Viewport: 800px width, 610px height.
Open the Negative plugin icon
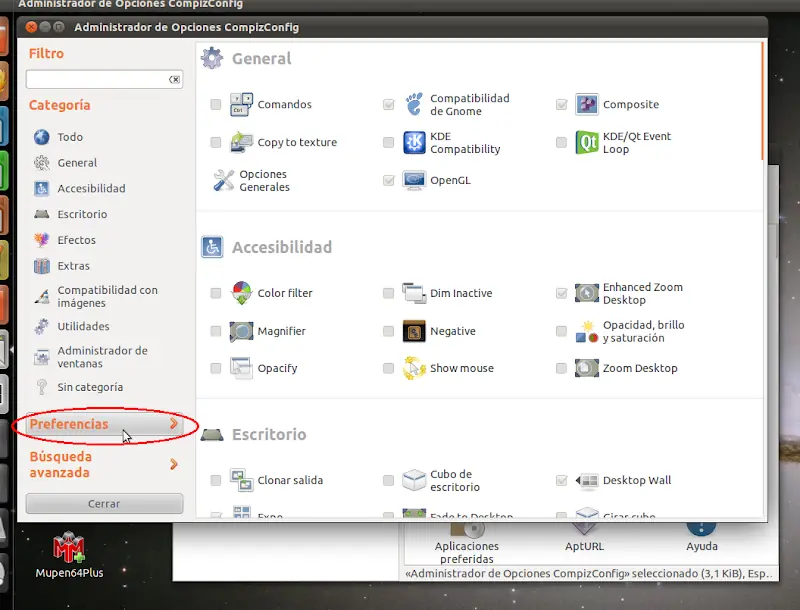tap(414, 332)
